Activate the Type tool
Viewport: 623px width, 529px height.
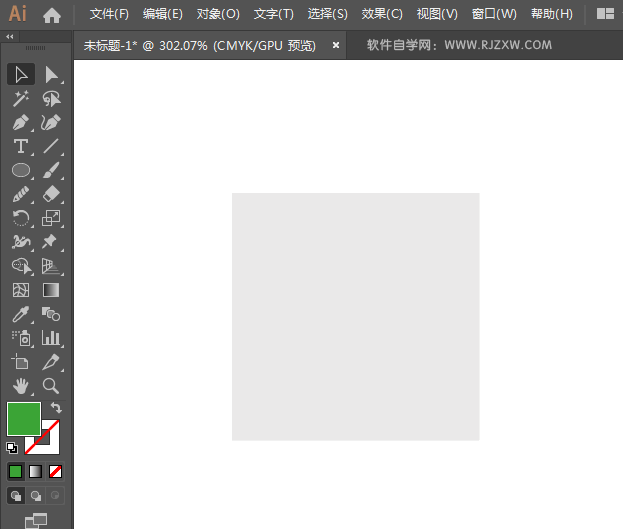point(20,146)
